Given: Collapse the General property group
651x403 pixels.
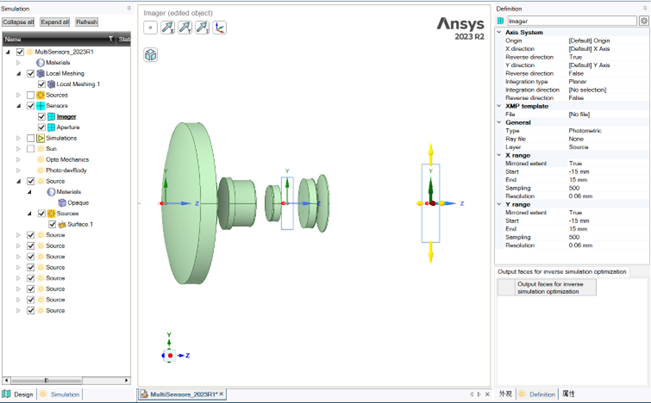Looking at the screenshot, I should (x=499, y=122).
